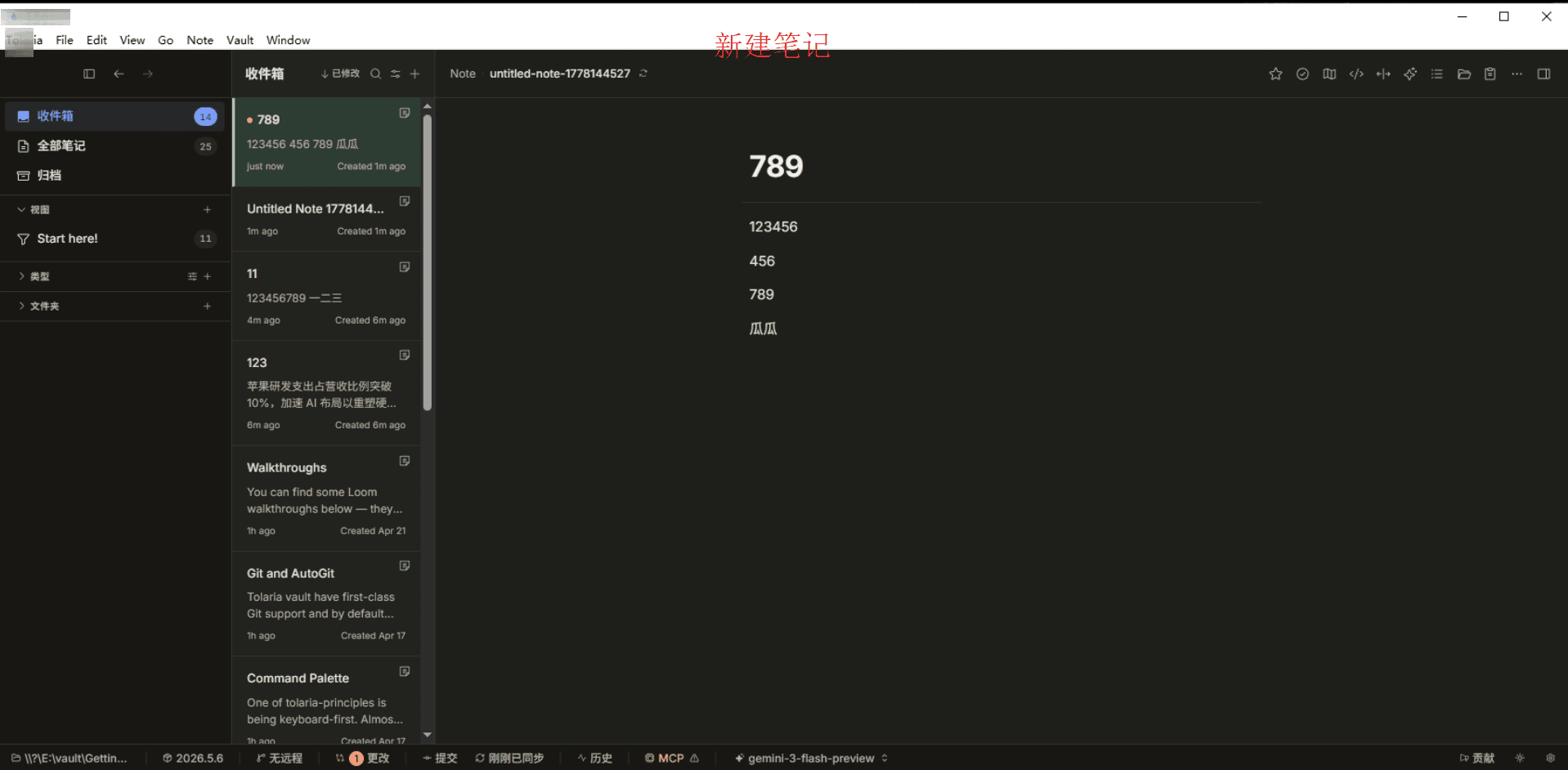Expand the 类型 section
This screenshot has height=770, width=1568.
tap(34, 276)
